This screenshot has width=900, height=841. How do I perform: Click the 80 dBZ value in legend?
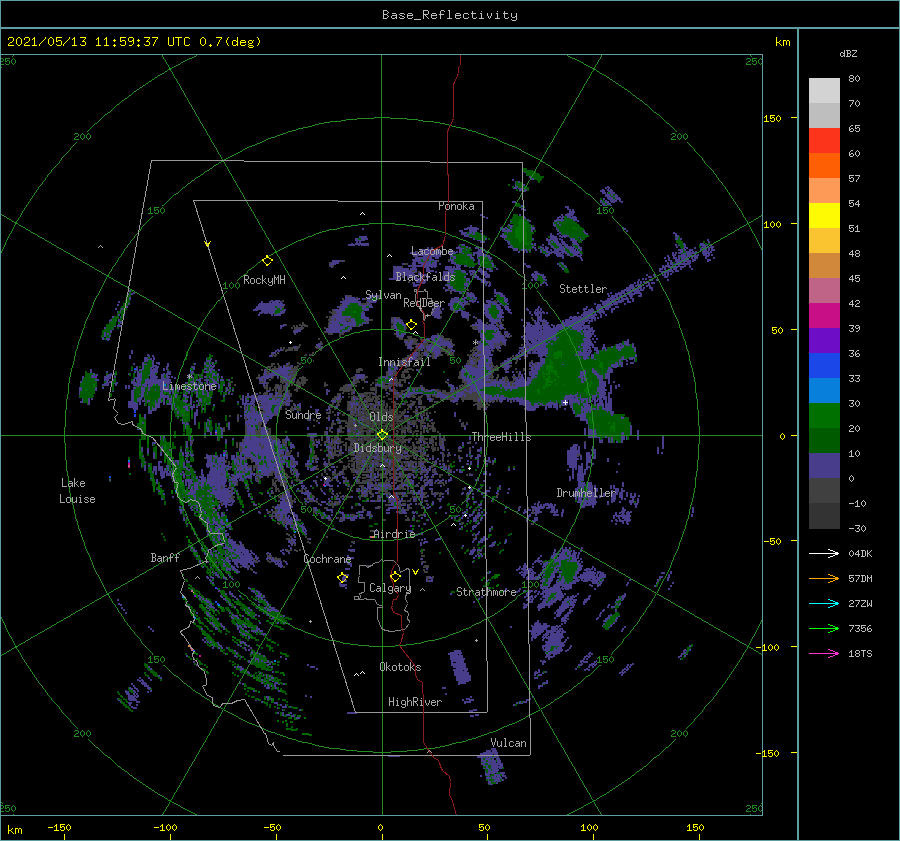854,78
